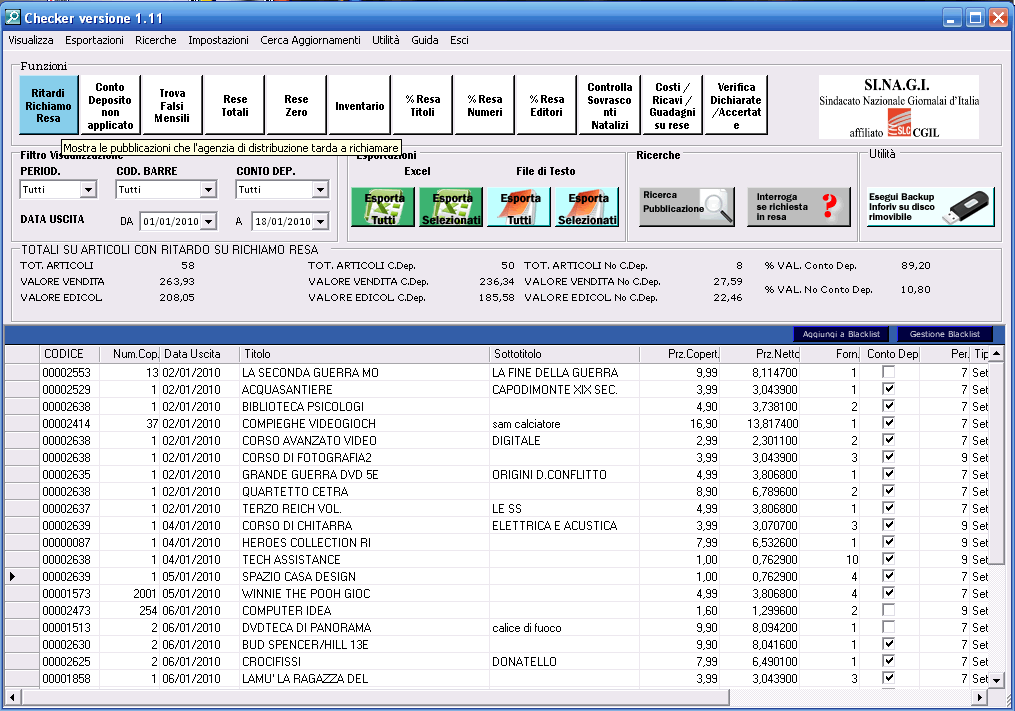
Task: Export all records to text file
Action: pos(519,207)
